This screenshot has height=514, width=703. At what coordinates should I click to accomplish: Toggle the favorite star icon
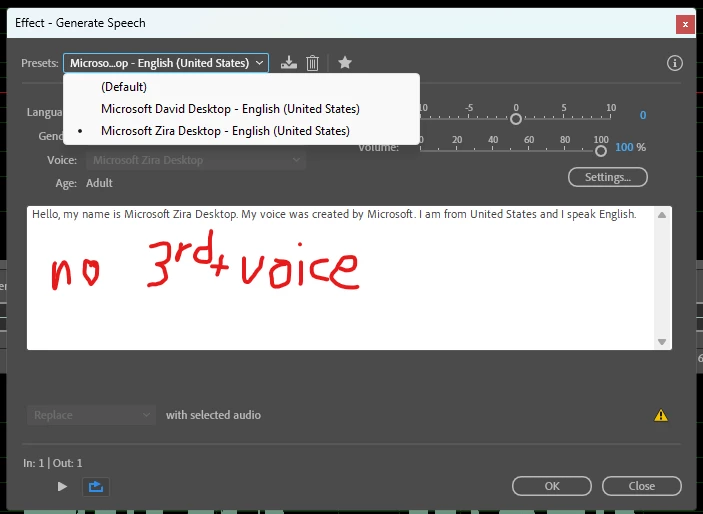(345, 62)
